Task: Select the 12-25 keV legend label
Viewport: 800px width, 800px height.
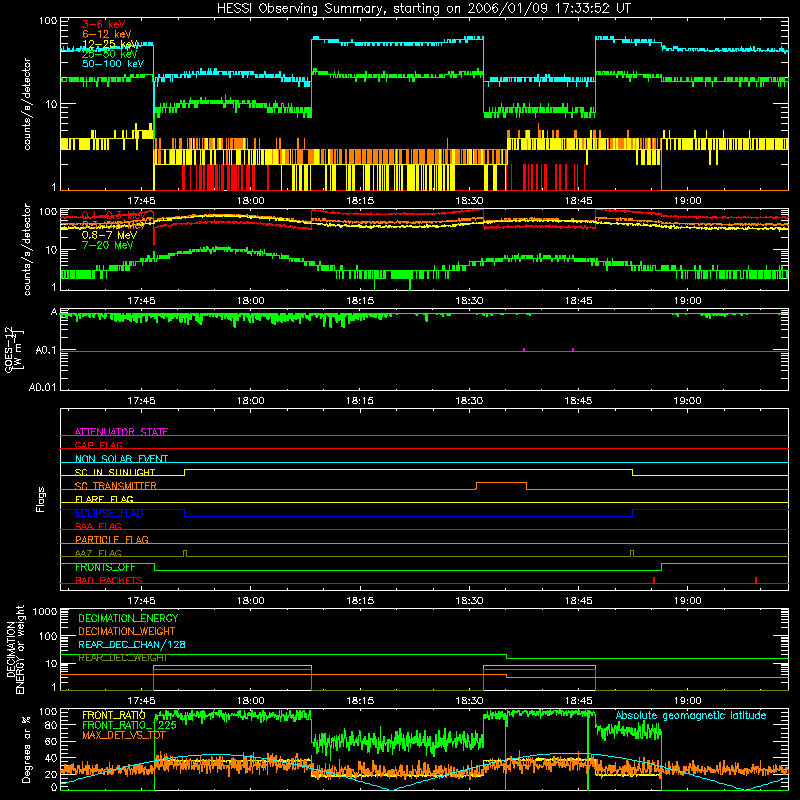Action: point(110,44)
